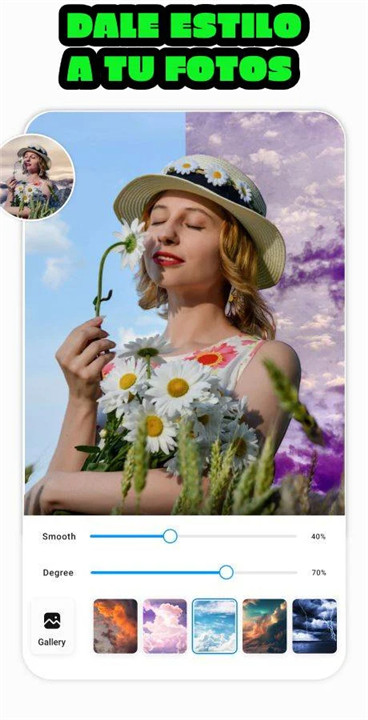This screenshot has height=720, width=368.
Task: Click the Smooth slider handle
Action: tap(170, 536)
